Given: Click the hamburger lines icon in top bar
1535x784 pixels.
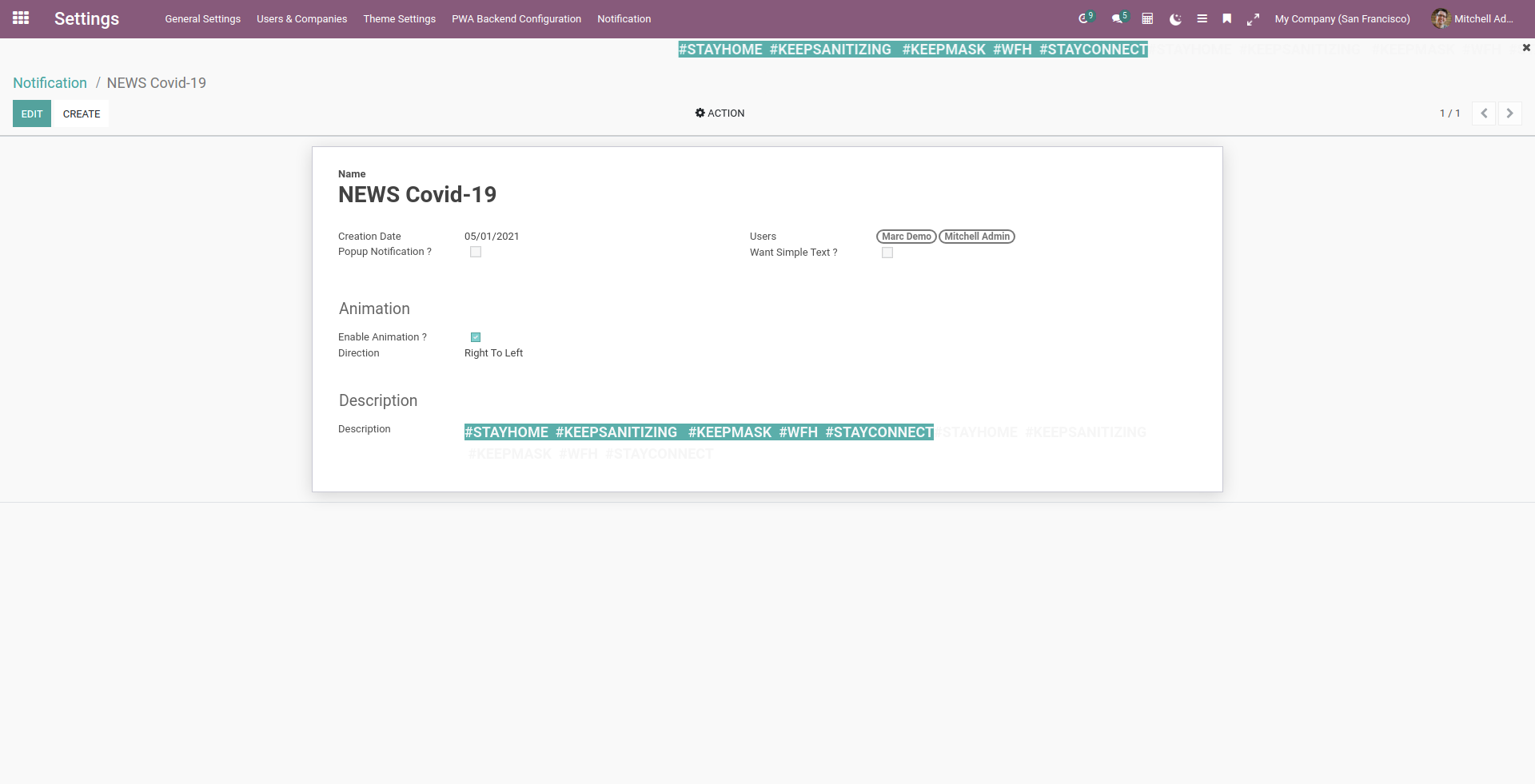Looking at the screenshot, I should tap(1202, 18).
